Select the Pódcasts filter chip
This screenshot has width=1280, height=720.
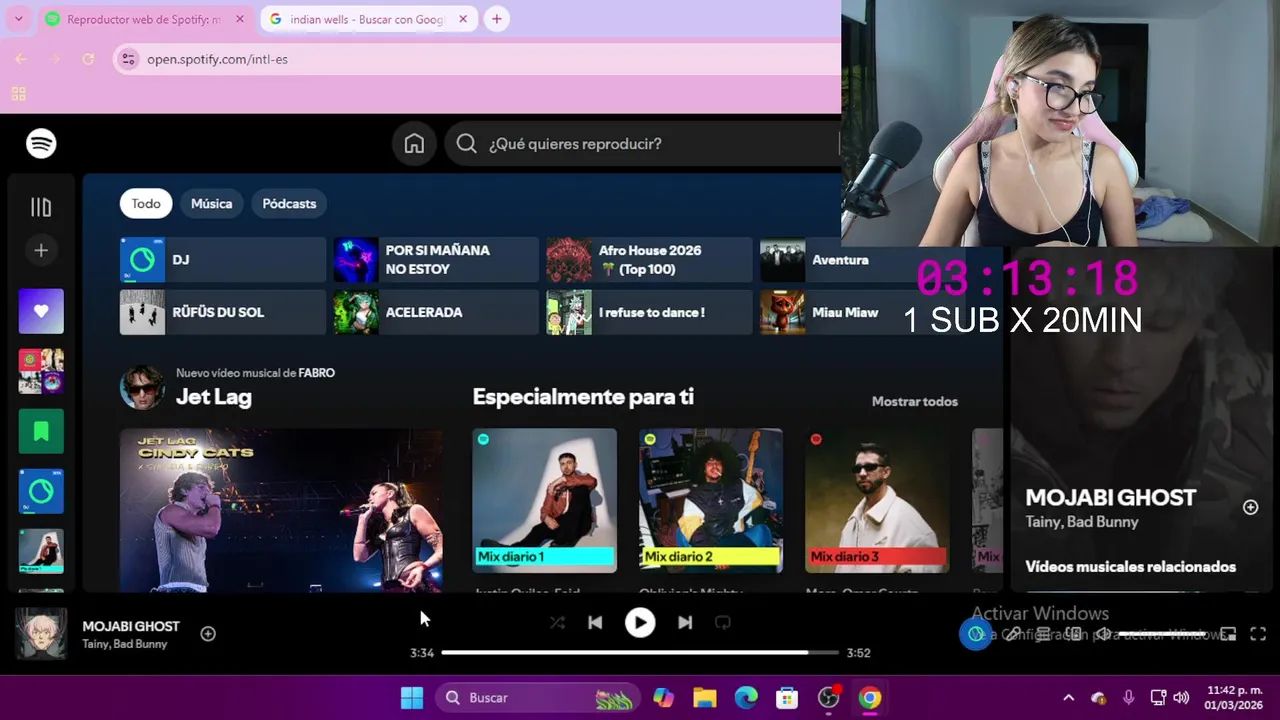pos(289,203)
